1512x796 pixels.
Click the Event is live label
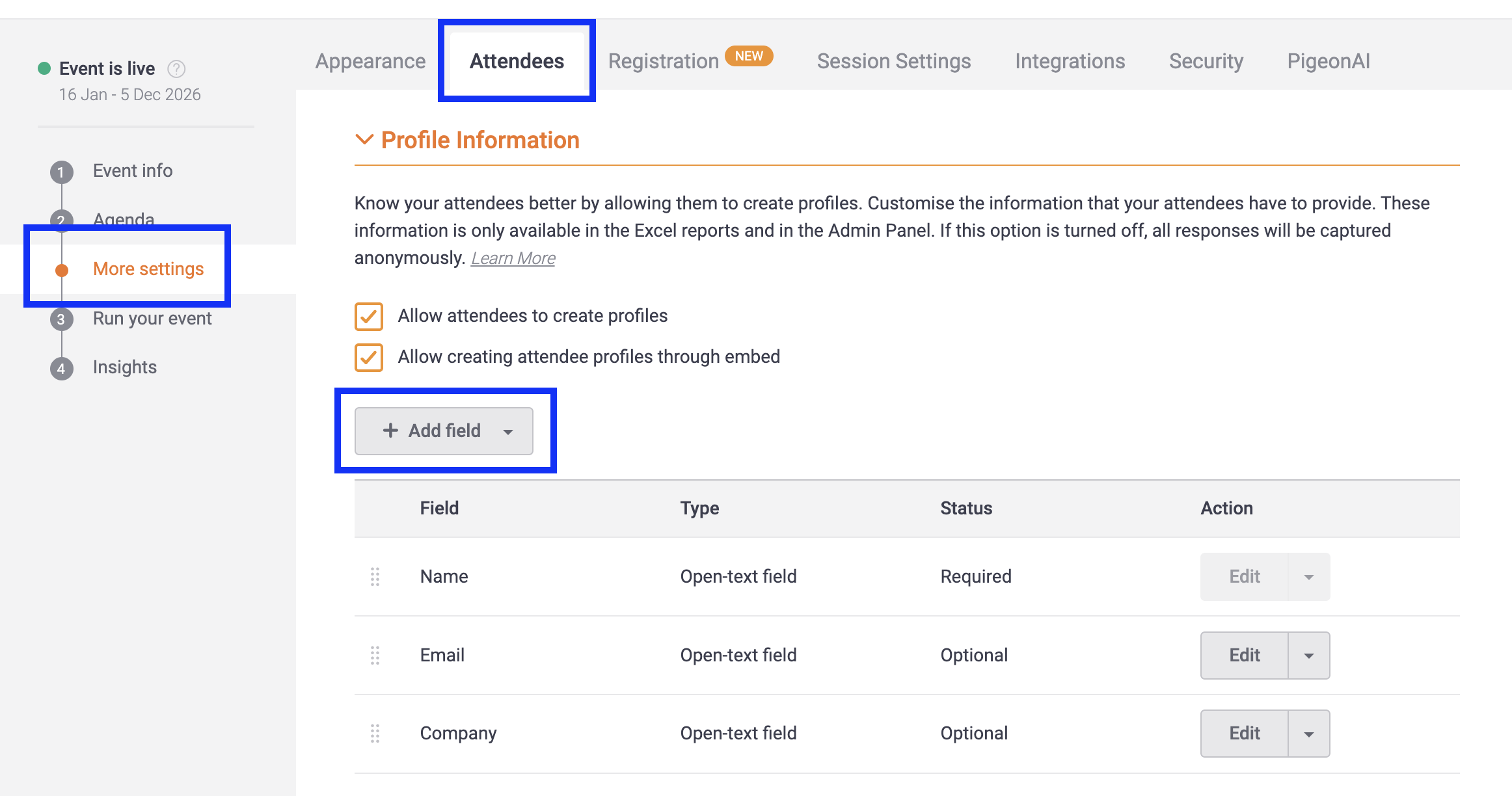(107, 69)
